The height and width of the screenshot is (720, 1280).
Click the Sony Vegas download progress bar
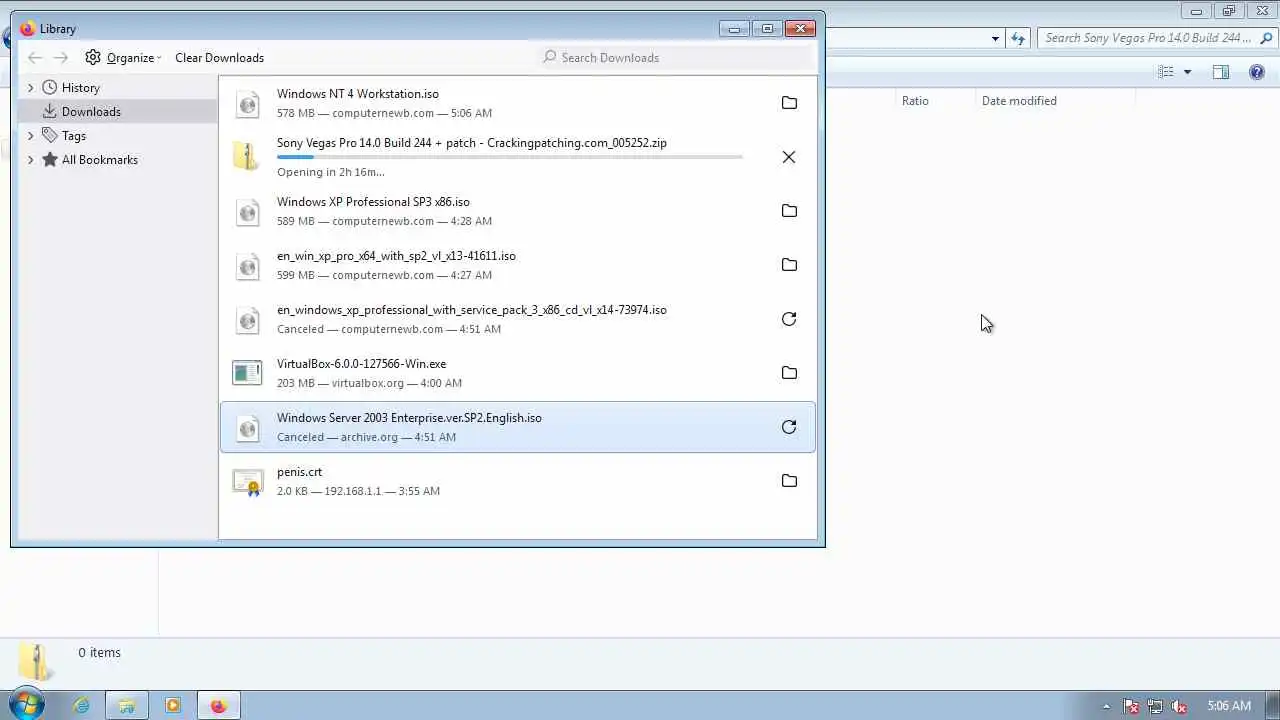click(x=510, y=157)
